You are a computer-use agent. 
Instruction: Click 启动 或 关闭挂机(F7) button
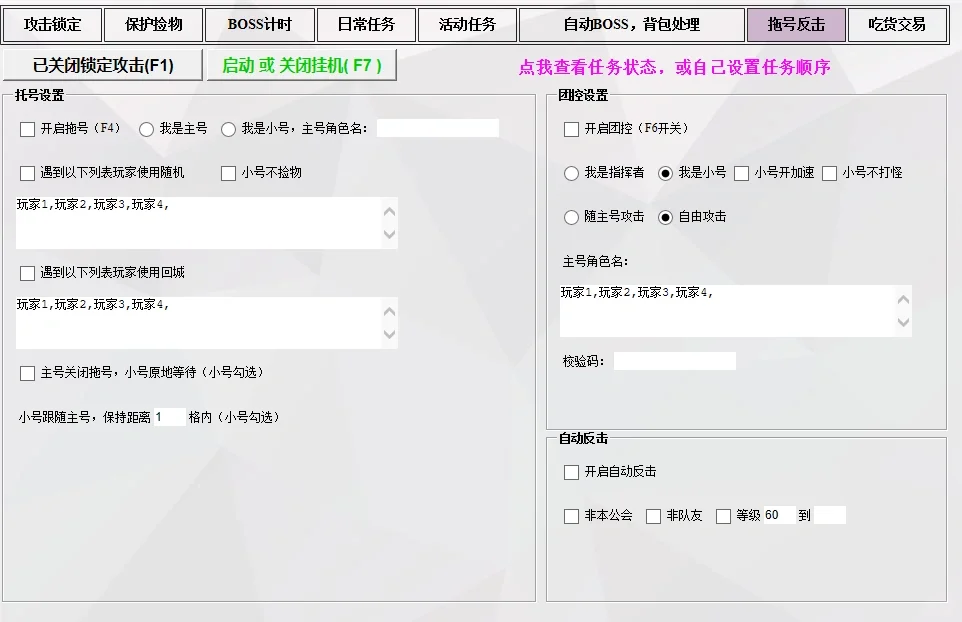click(301, 65)
